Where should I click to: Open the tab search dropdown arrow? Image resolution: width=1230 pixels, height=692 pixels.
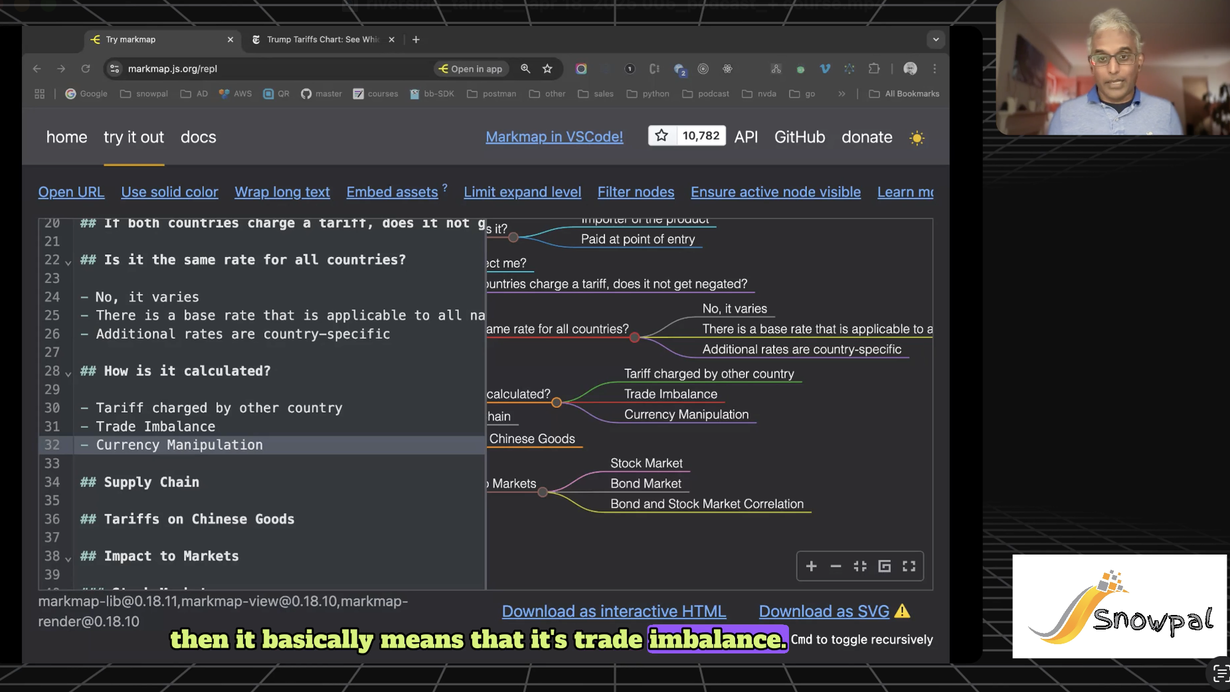(935, 40)
